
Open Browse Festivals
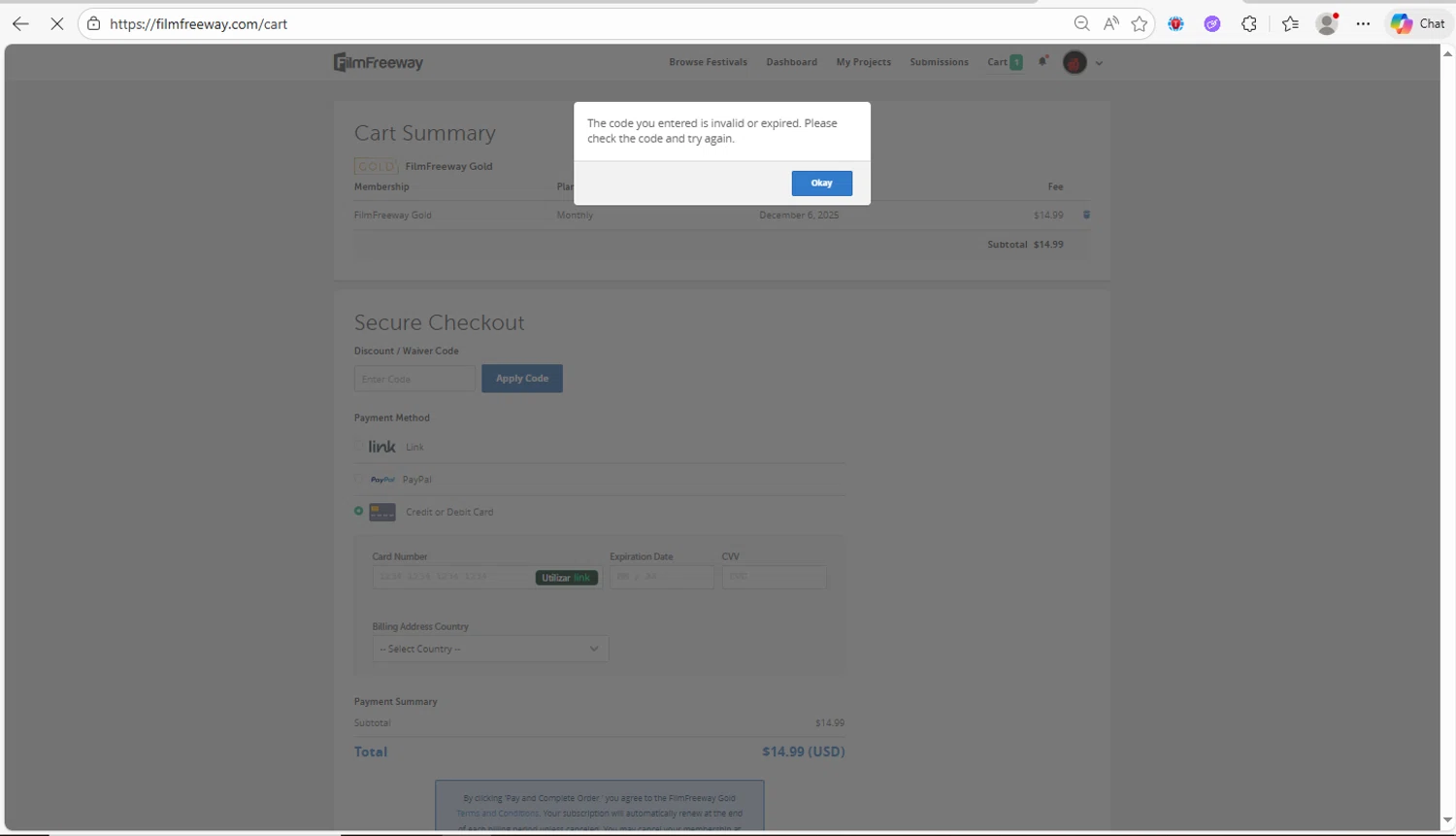(x=708, y=62)
